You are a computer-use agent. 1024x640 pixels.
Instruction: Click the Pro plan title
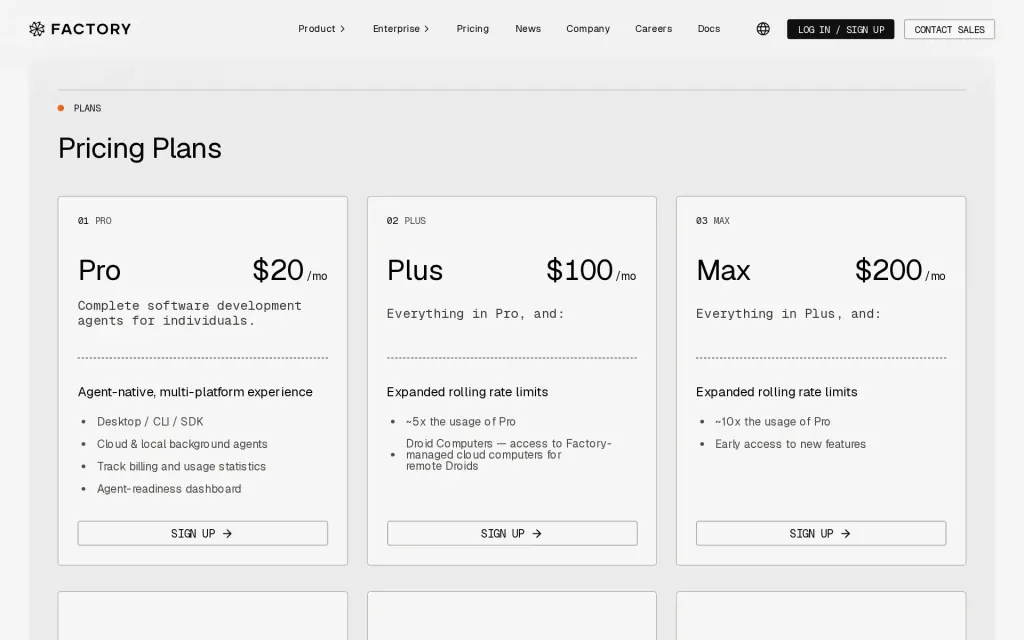[x=99, y=270]
